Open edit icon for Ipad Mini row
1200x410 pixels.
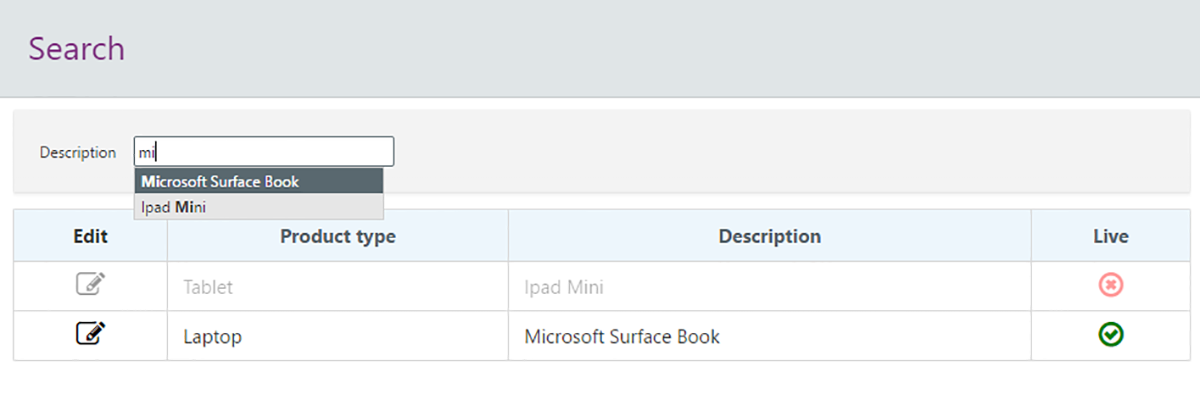pos(90,285)
